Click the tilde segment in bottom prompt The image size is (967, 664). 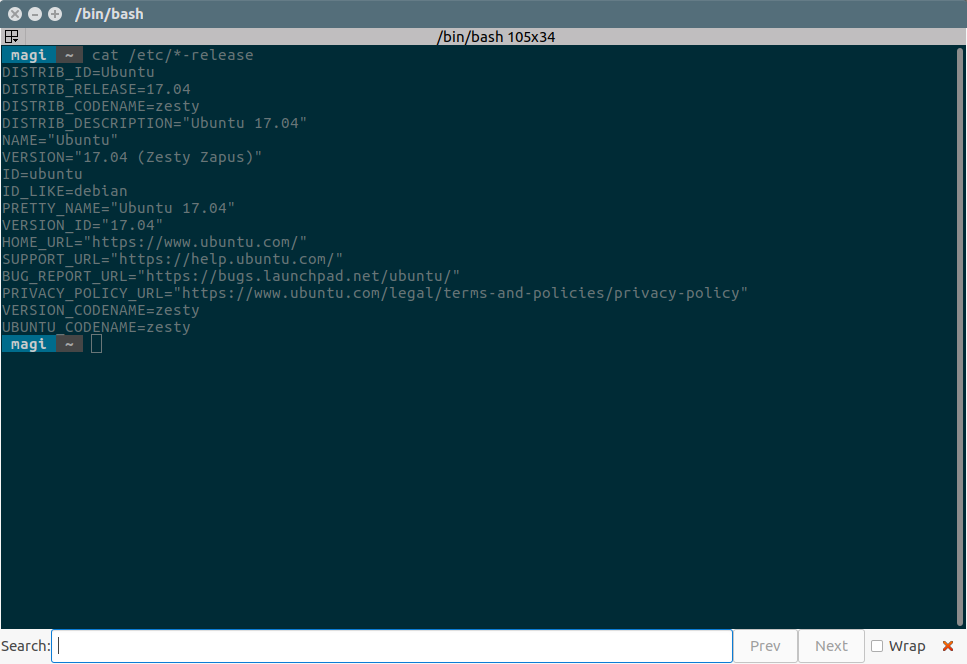click(x=69, y=344)
